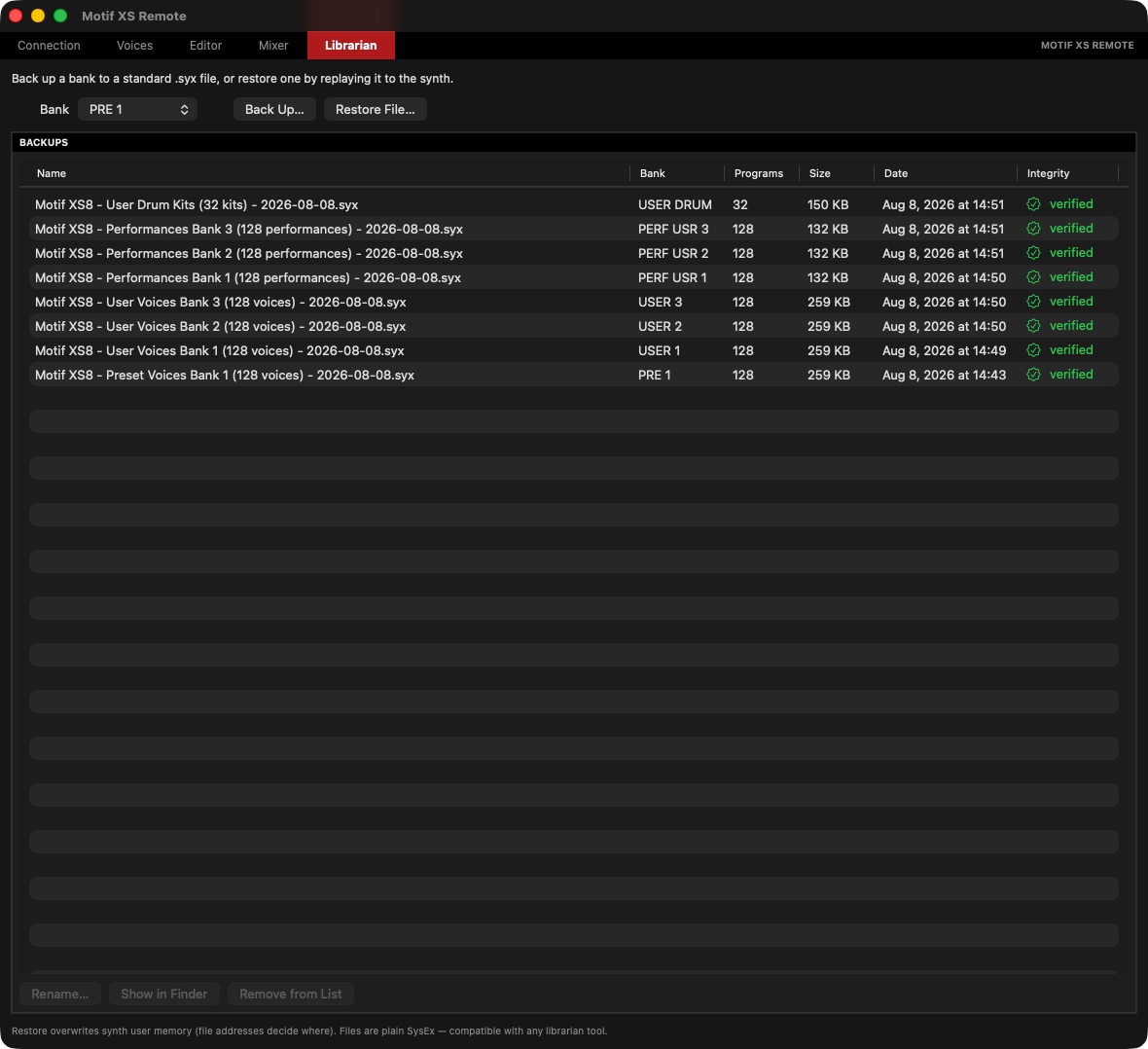Click the USER DRUM bank cell

coord(674,204)
